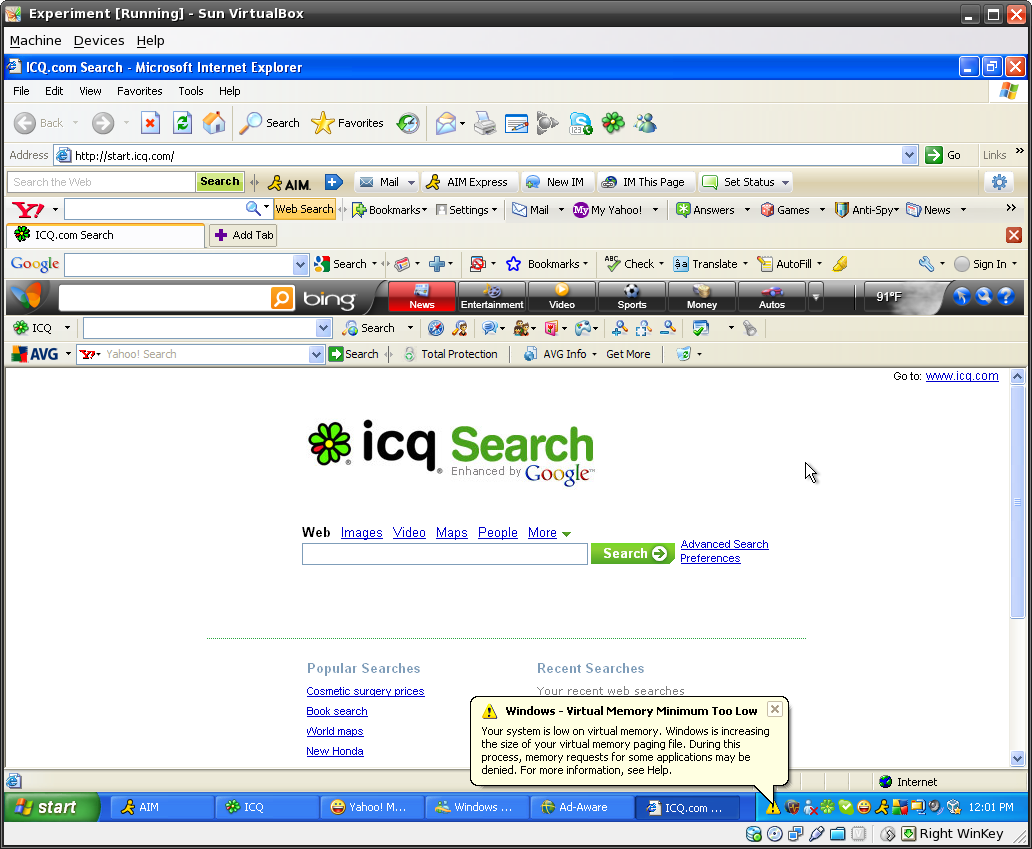The width and height of the screenshot is (1032, 849).
Task: Open the View menu
Action: [x=90, y=91]
